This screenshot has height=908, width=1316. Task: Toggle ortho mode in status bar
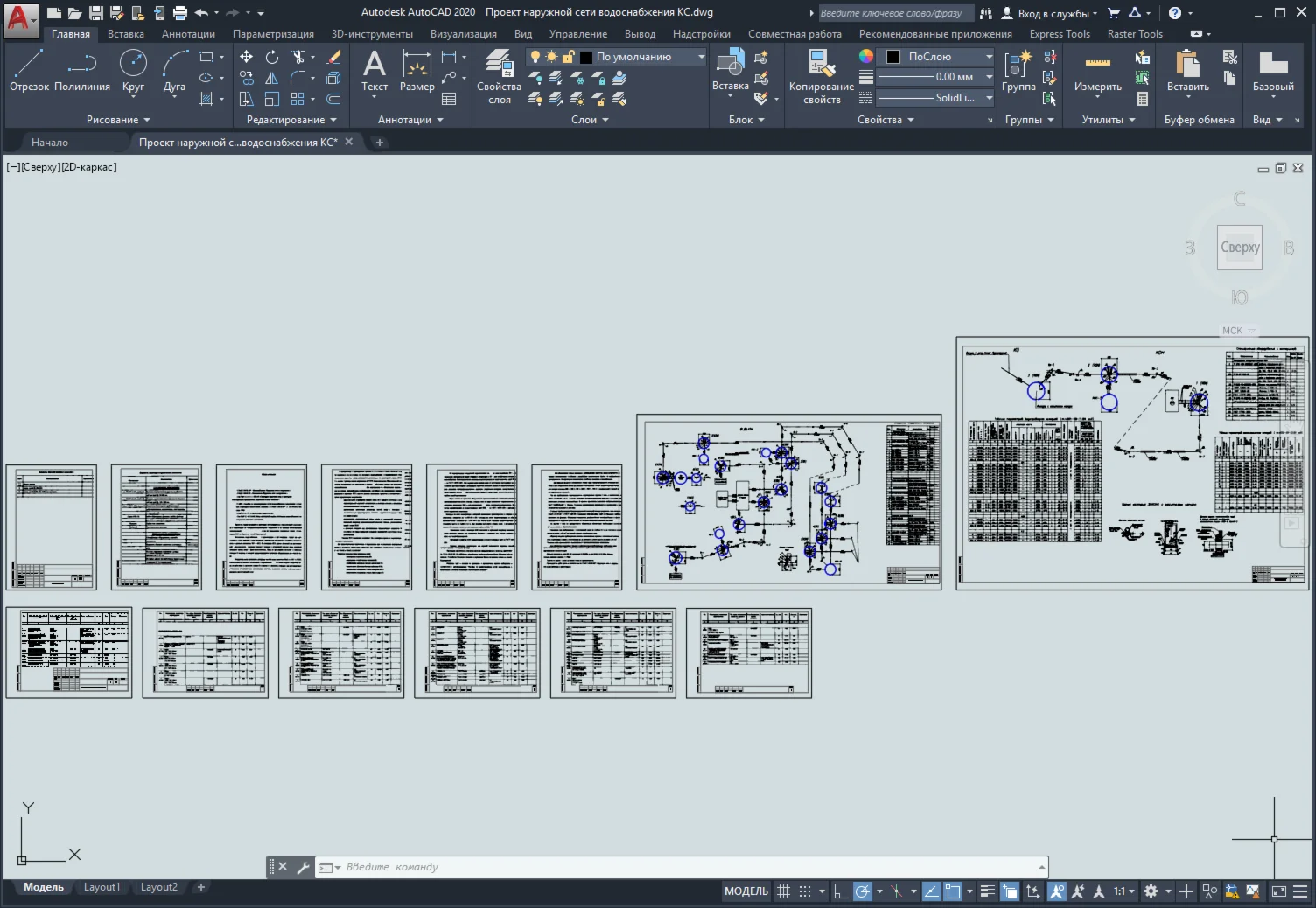pos(841,891)
